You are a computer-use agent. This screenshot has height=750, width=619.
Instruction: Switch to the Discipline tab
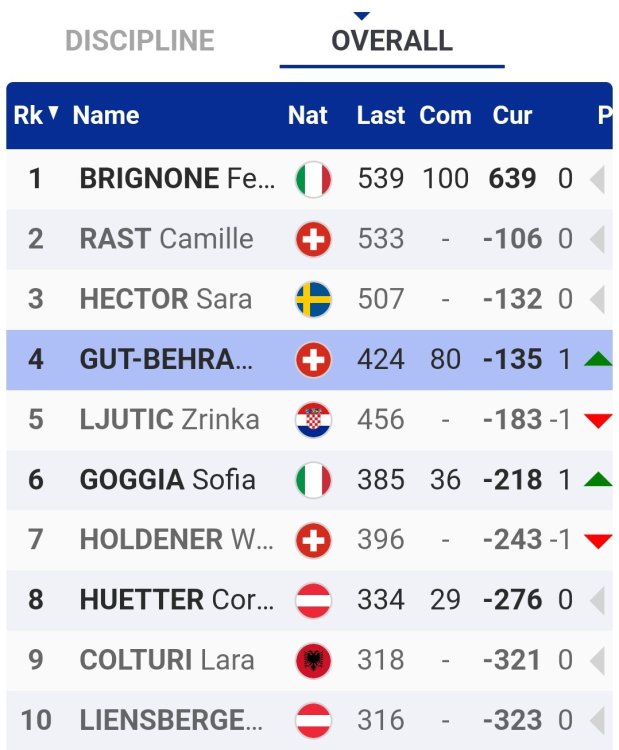(x=140, y=41)
